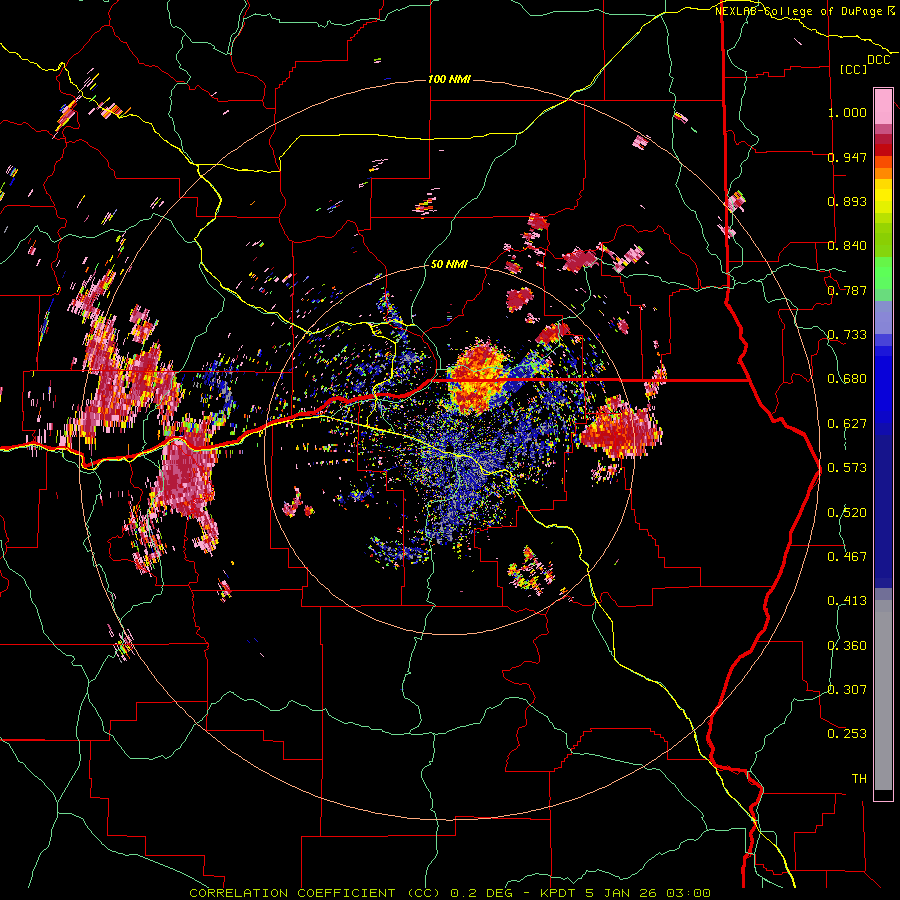The width and height of the screenshot is (900, 900).
Task: Click the 50 NMI range ring label
Action: [x=449, y=264]
